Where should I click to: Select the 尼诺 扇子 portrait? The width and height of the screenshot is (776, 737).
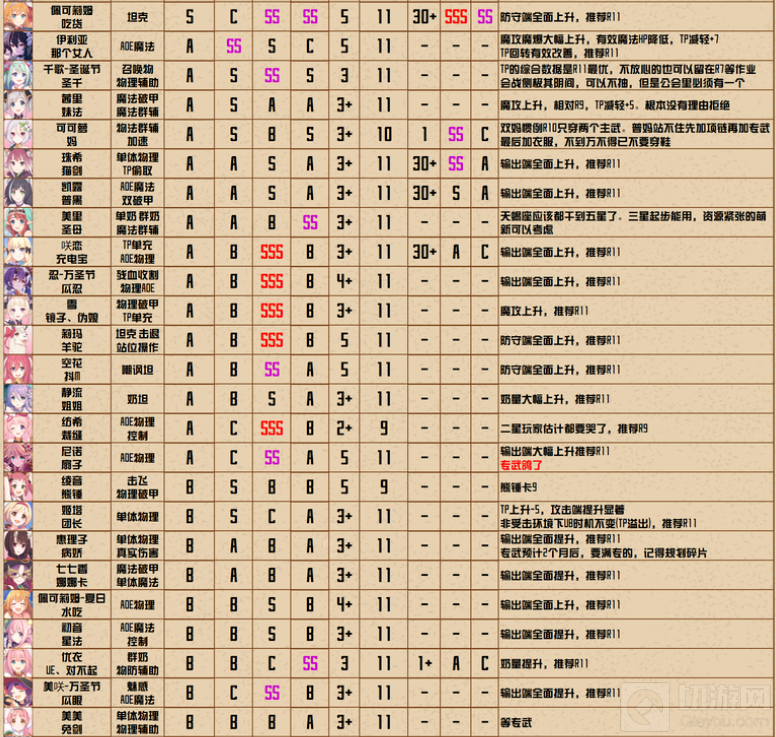[18, 458]
